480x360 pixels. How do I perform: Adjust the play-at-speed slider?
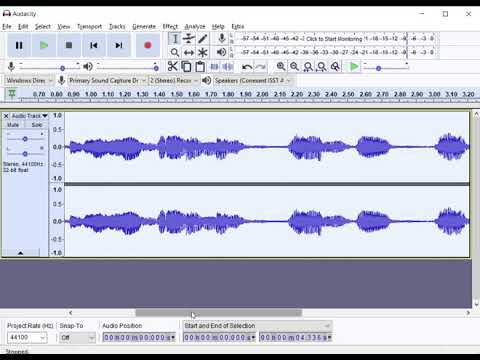click(378, 68)
